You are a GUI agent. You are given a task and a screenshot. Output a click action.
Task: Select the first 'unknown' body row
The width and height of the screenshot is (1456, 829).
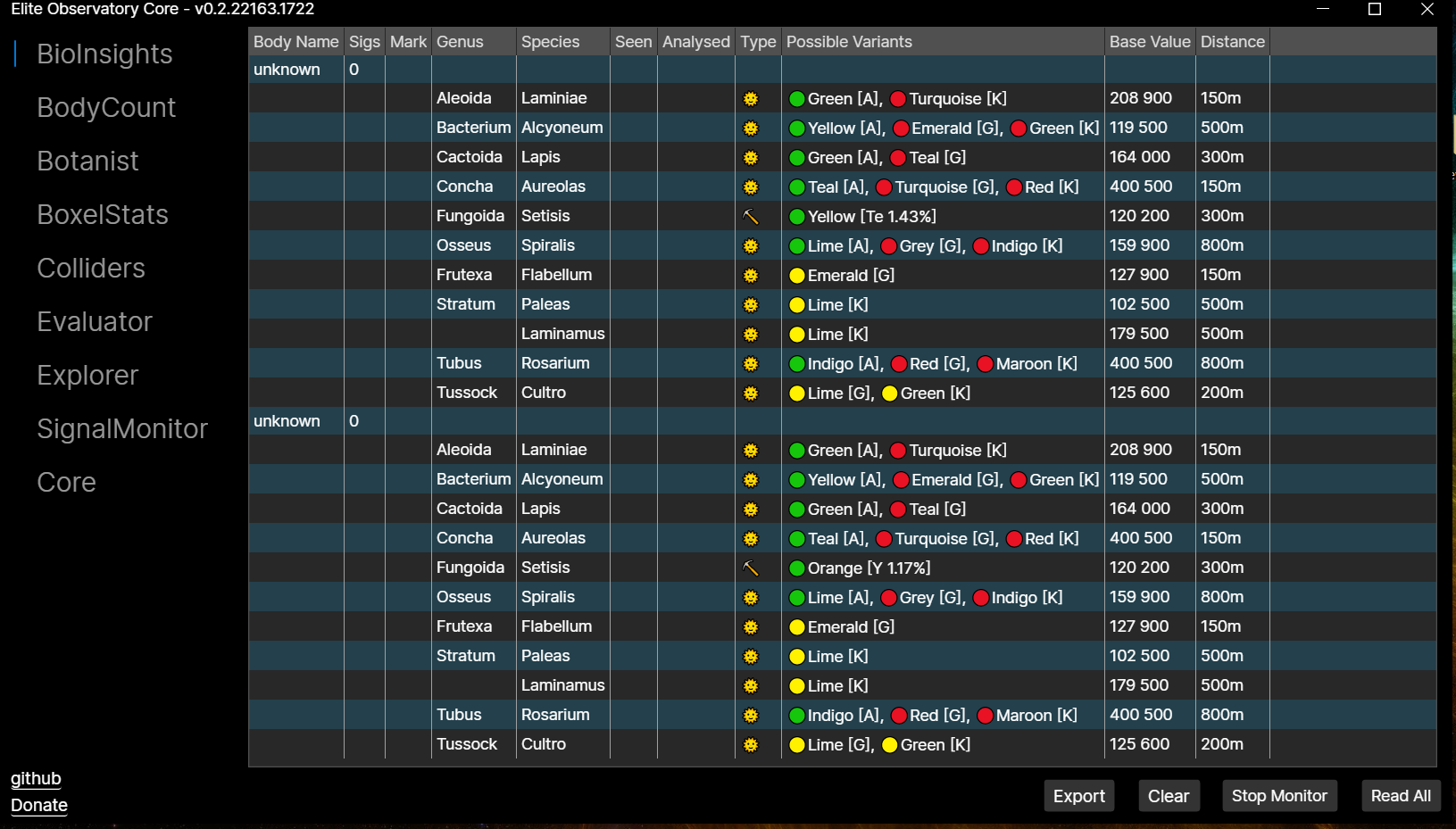point(843,70)
